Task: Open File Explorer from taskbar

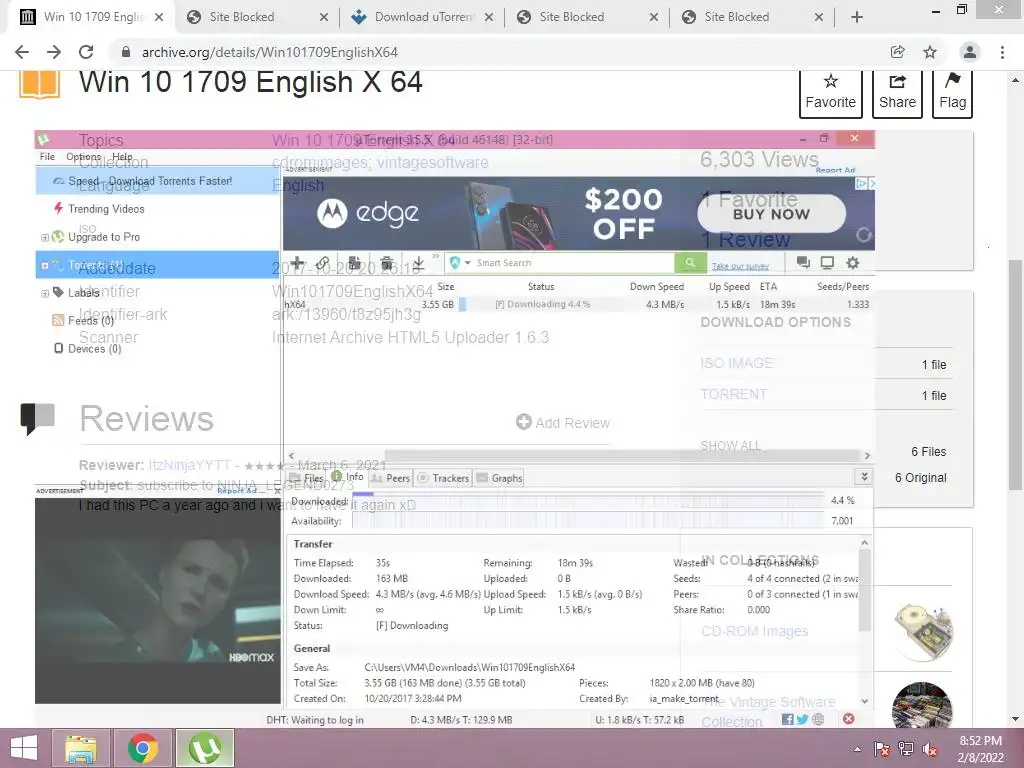Action: tap(81, 748)
